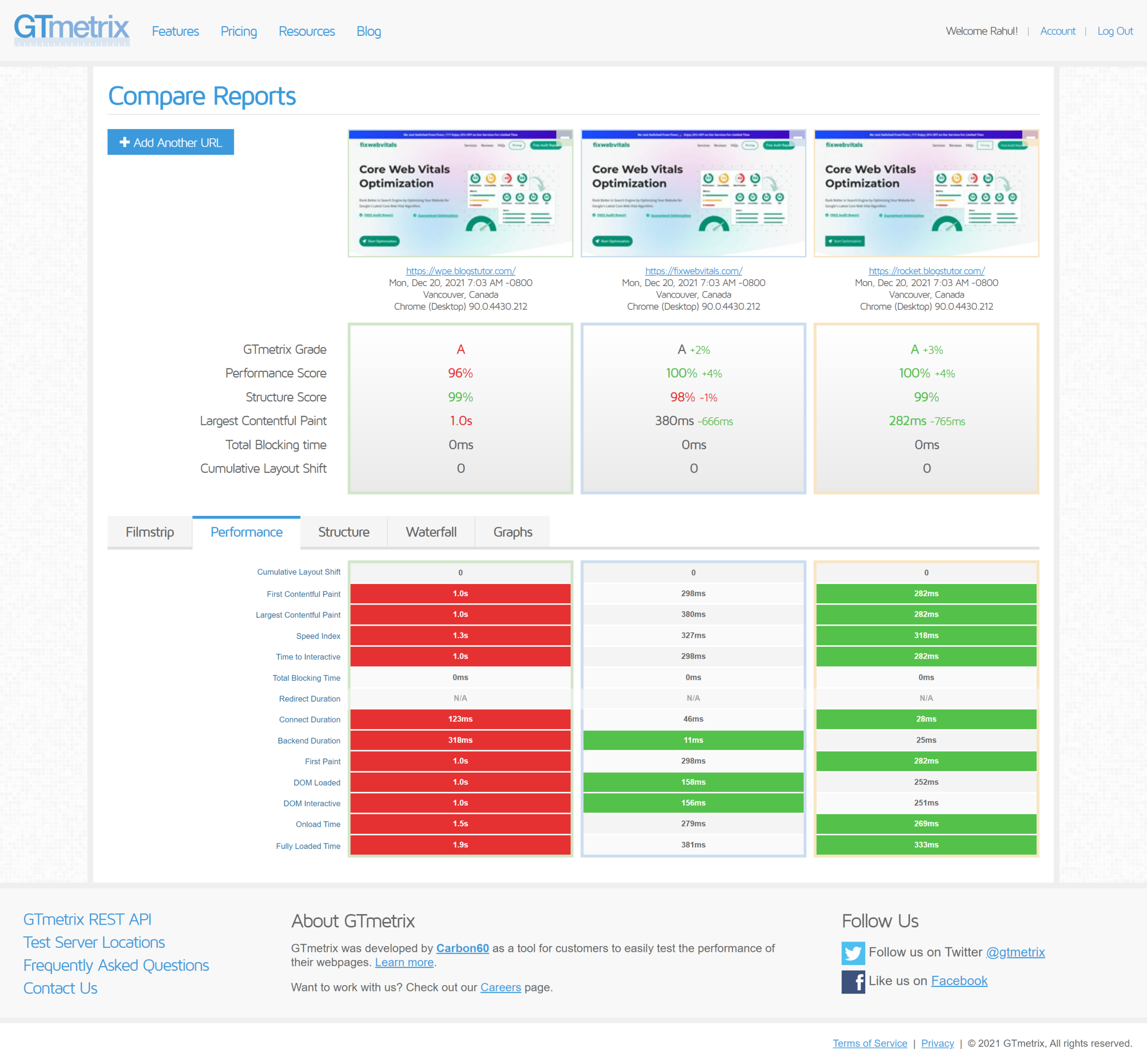Screen dimensions: 1147x1064
Task: Switch to the Structure tab
Action: point(344,532)
